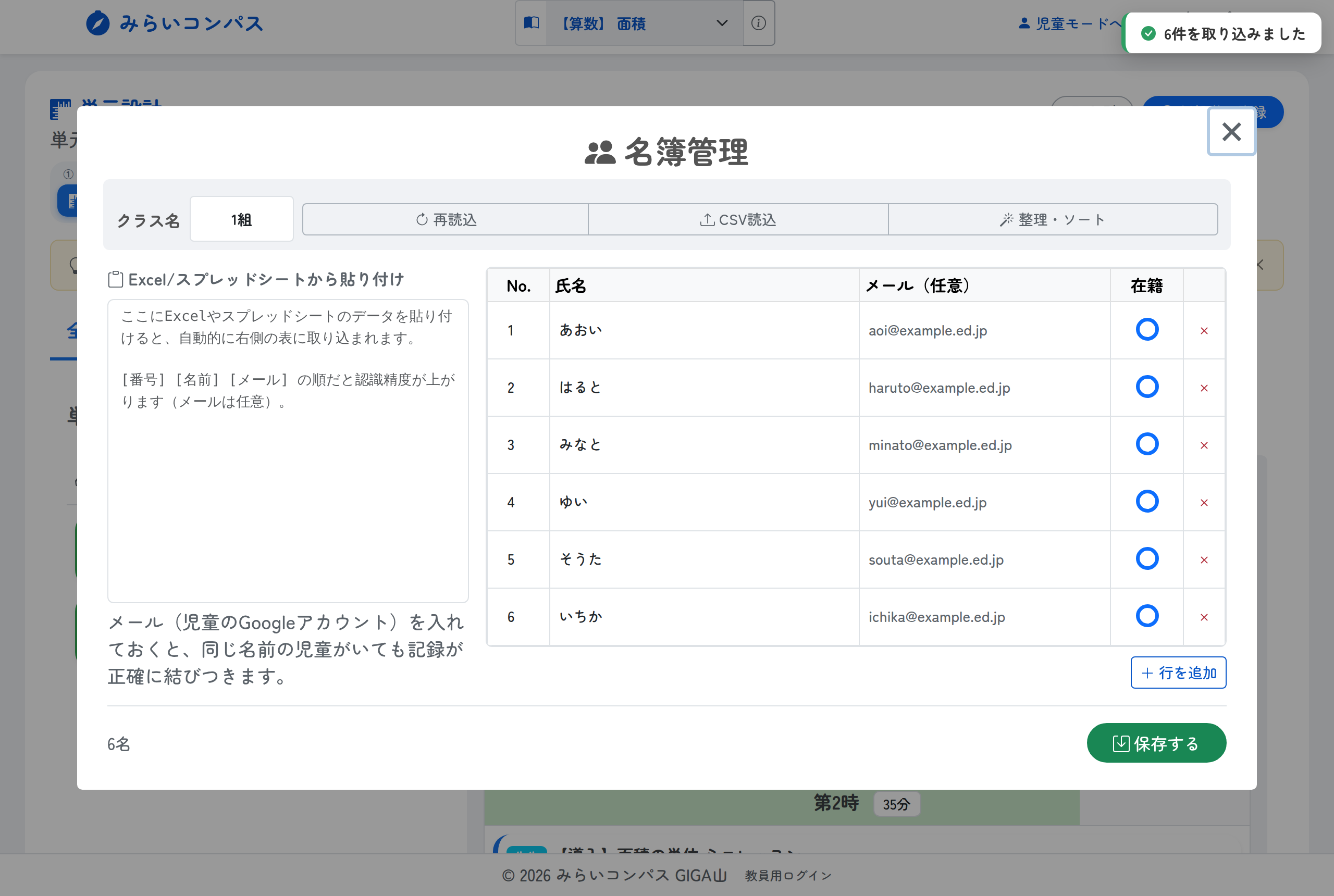Save the roster with 保存する
Viewport: 1334px width, 896px height.
click(x=1156, y=743)
